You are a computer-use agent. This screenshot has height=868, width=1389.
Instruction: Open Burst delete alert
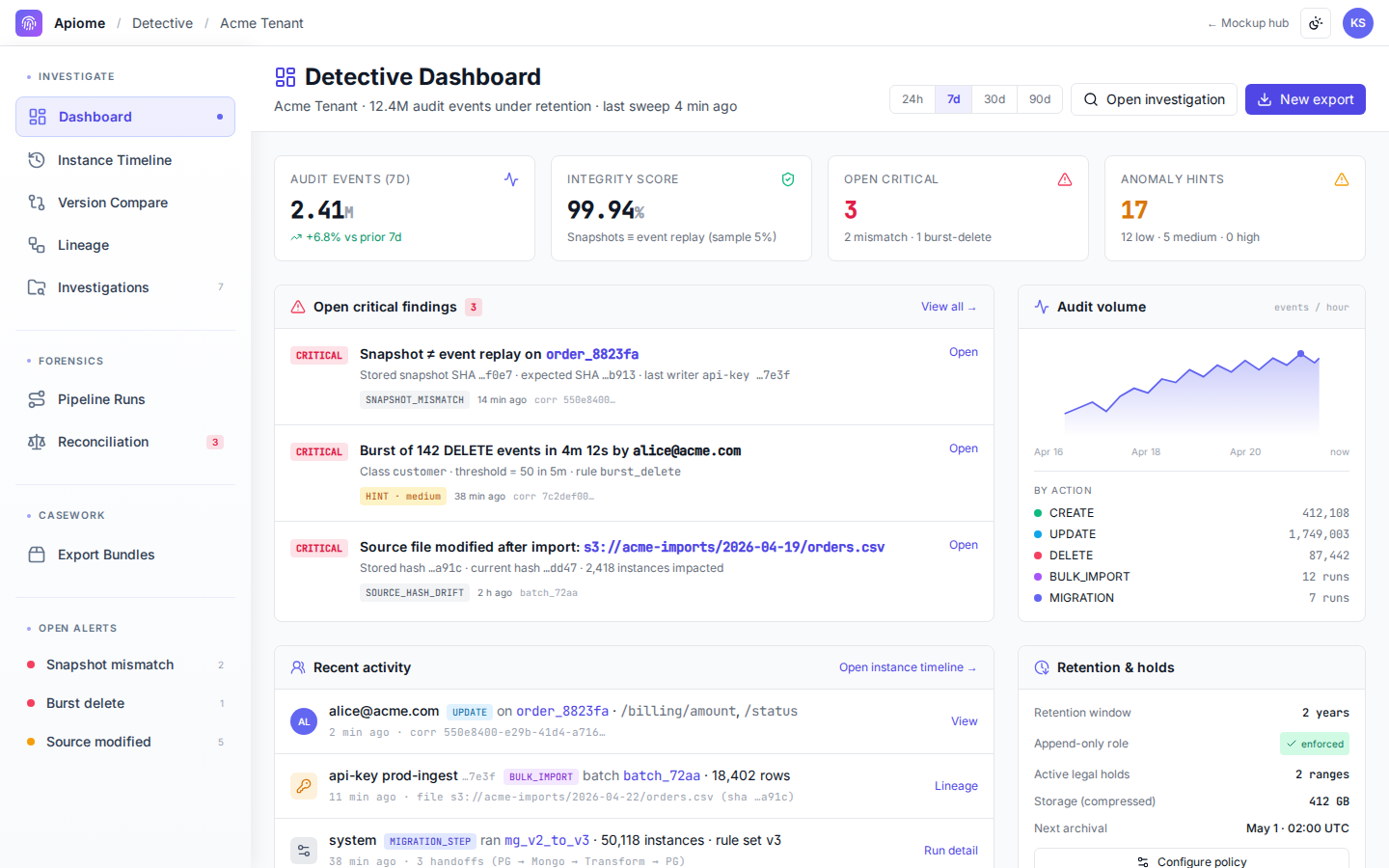point(125,703)
